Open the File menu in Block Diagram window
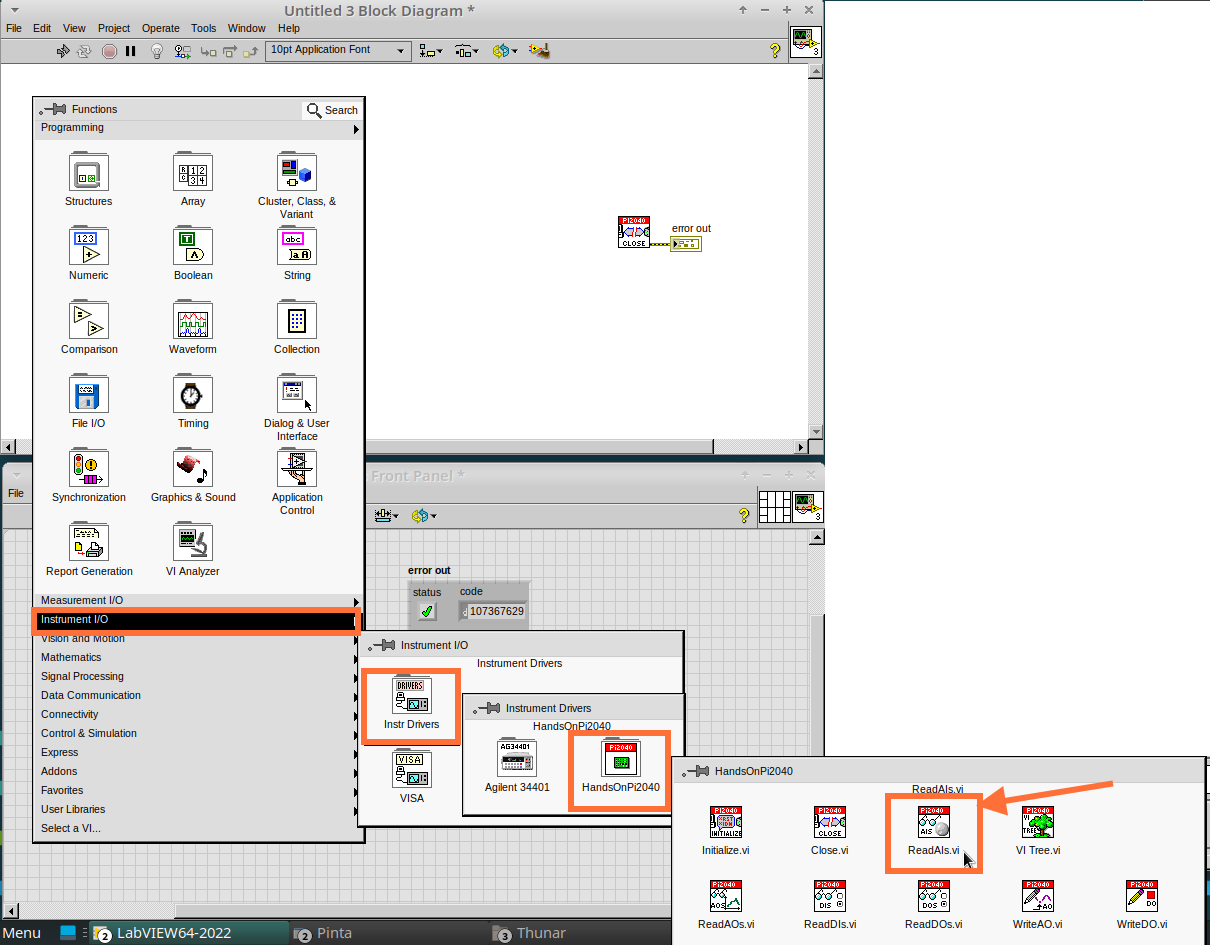Image resolution: width=1210 pixels, height=945 pixels. 14,28
